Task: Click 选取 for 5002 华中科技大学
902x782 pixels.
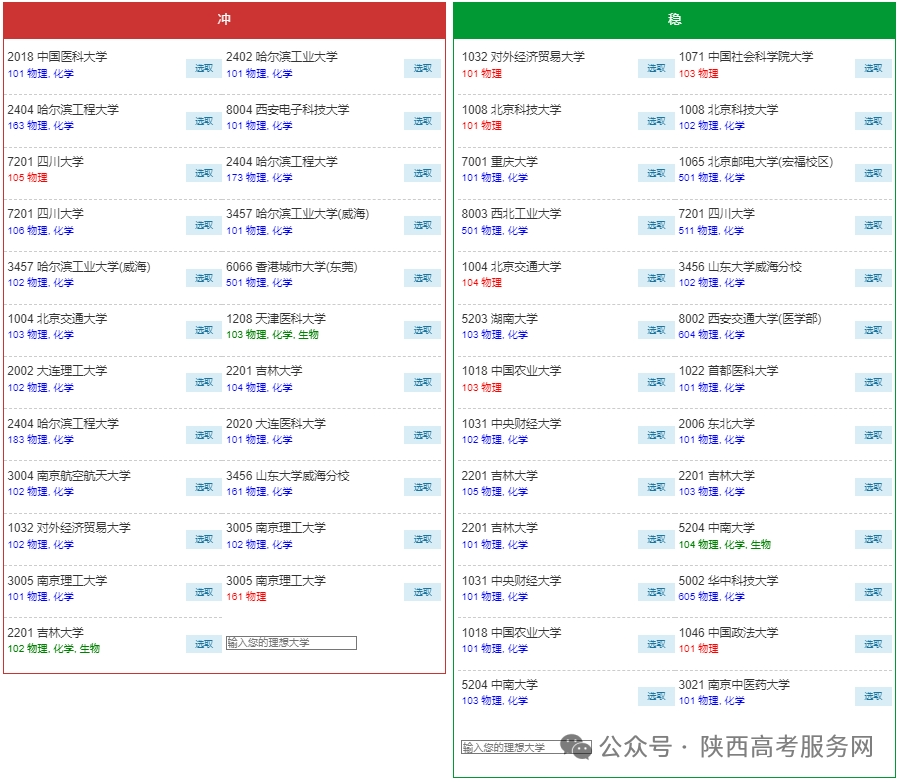Action: 873,592
